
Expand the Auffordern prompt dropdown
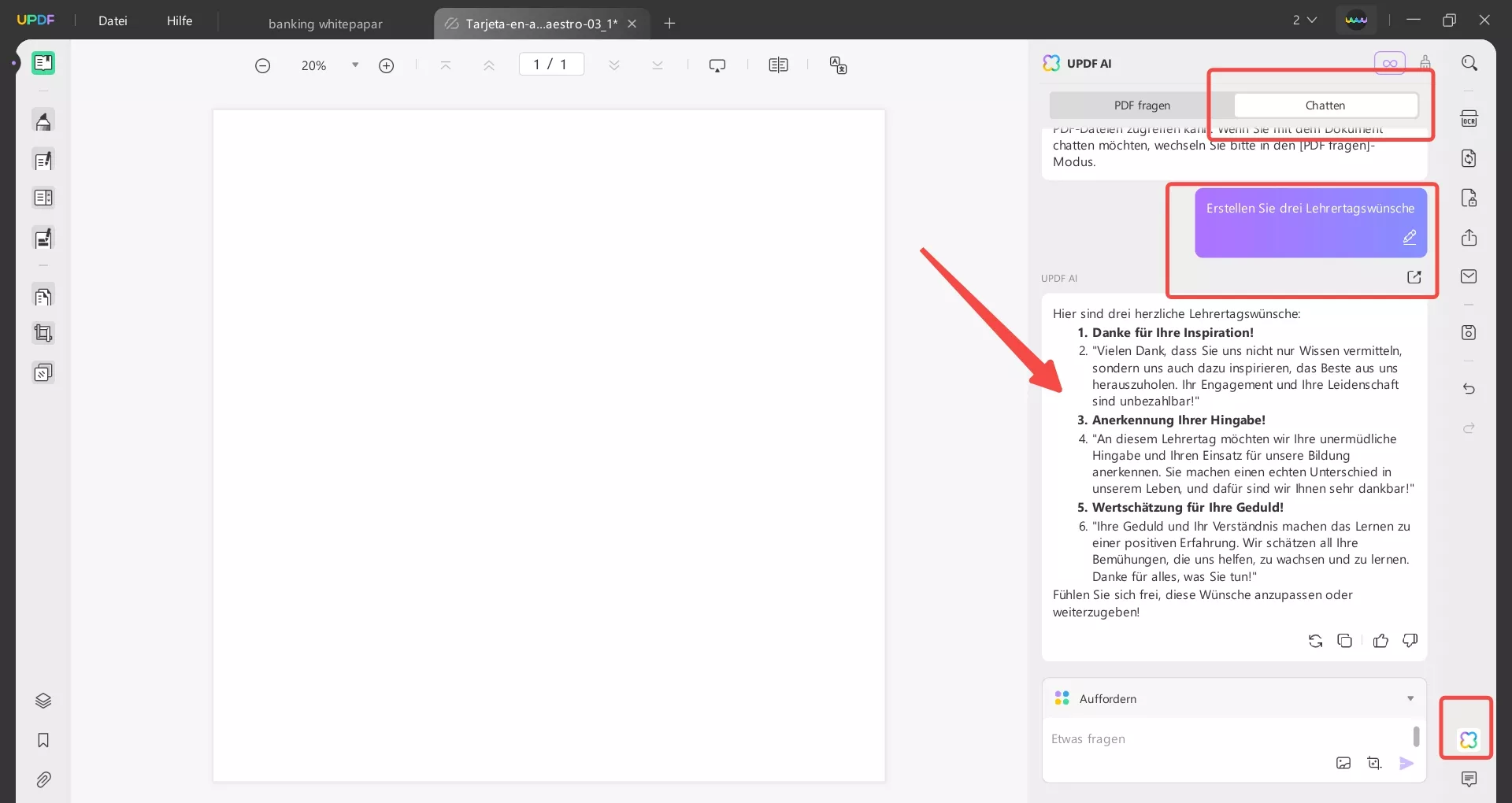pos(1410,698)
